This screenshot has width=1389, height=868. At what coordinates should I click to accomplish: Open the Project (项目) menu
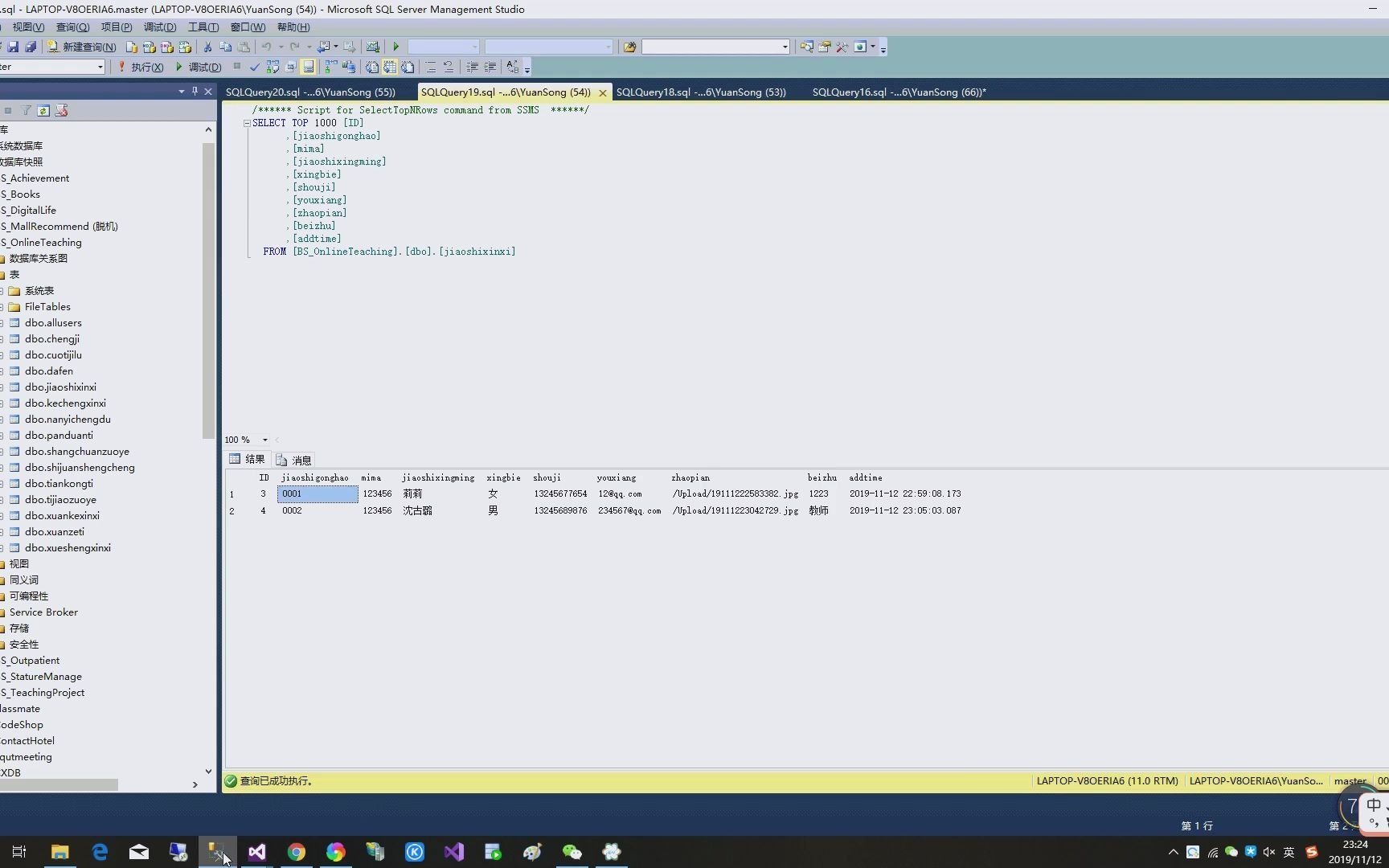point(117,27)
